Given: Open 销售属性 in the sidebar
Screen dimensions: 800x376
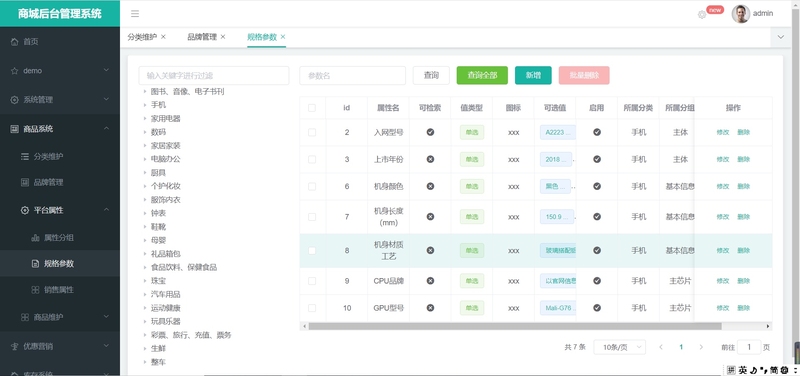Looking at the screenshot, I should tap(60, 290).
